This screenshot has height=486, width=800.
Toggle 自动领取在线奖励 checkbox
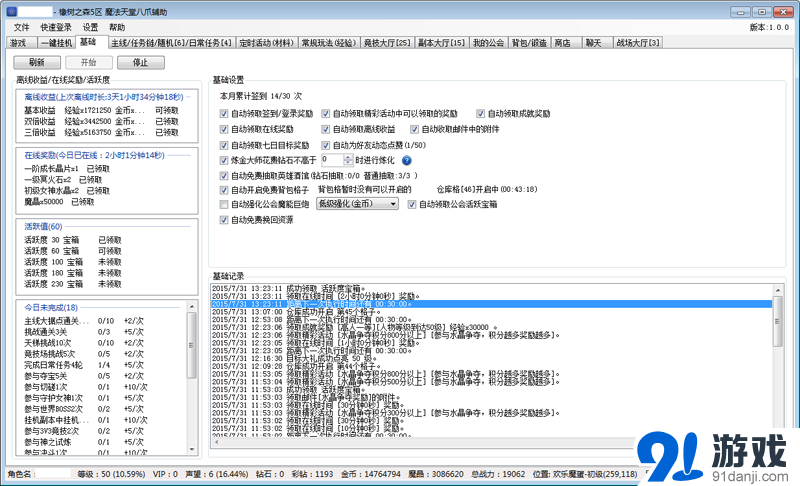click(223, 130)
